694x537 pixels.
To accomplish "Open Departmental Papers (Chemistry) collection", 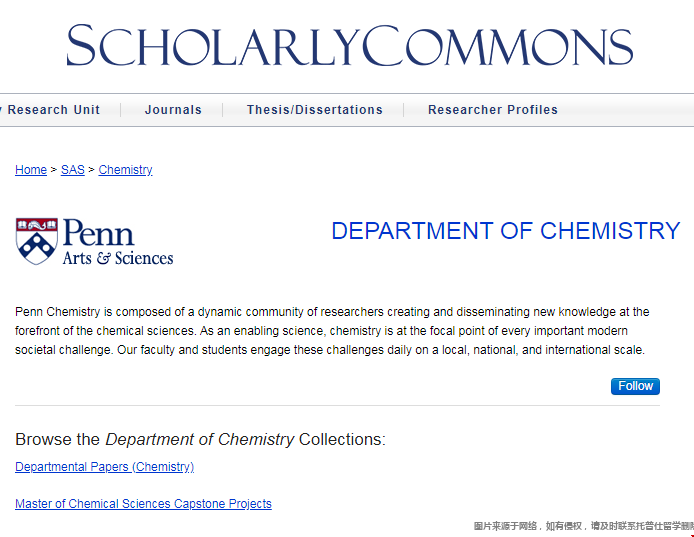I will 104,467.
